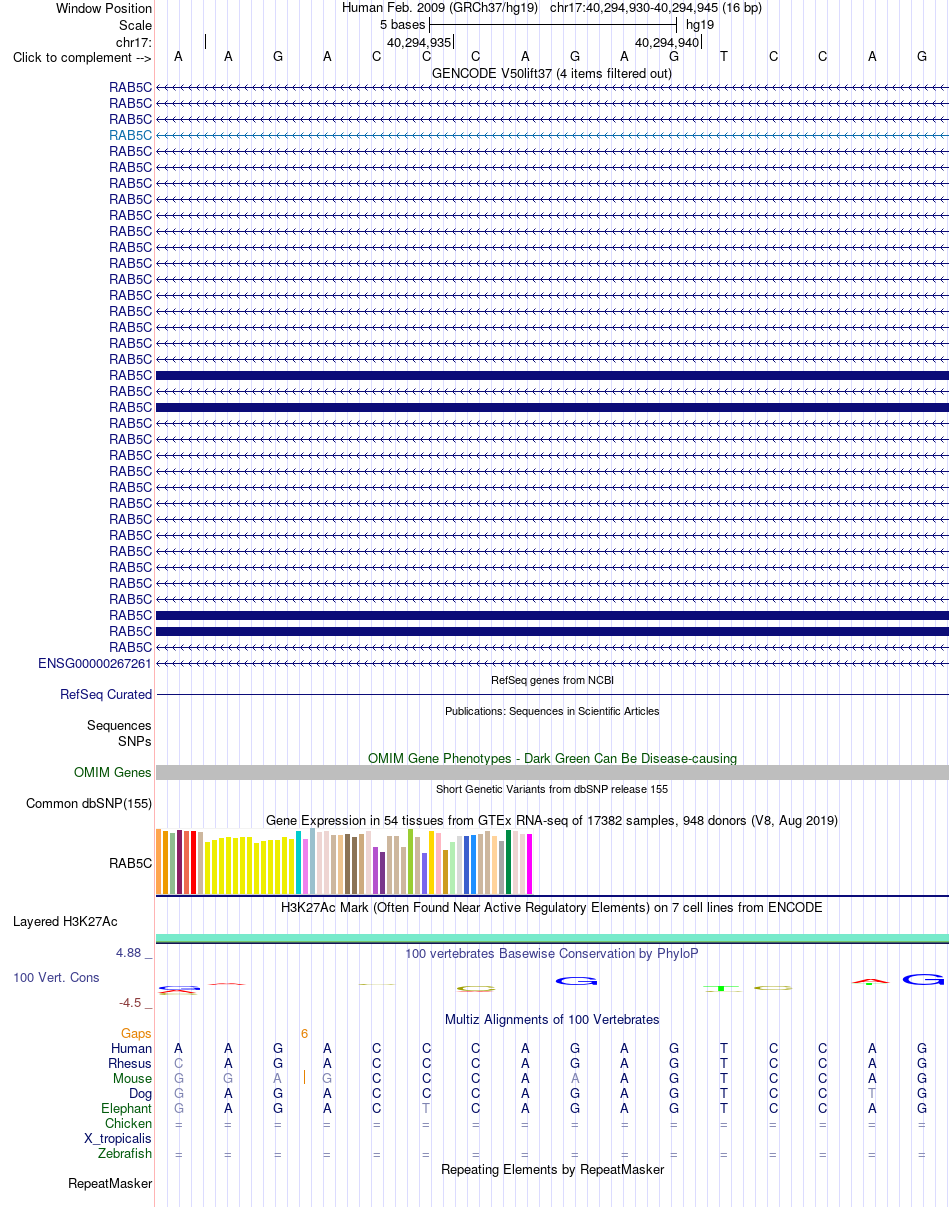The height and width of the screenshot is (1207, 950).
Task: Click the '5 bases' scale bar text
Action: coord(402,24)
